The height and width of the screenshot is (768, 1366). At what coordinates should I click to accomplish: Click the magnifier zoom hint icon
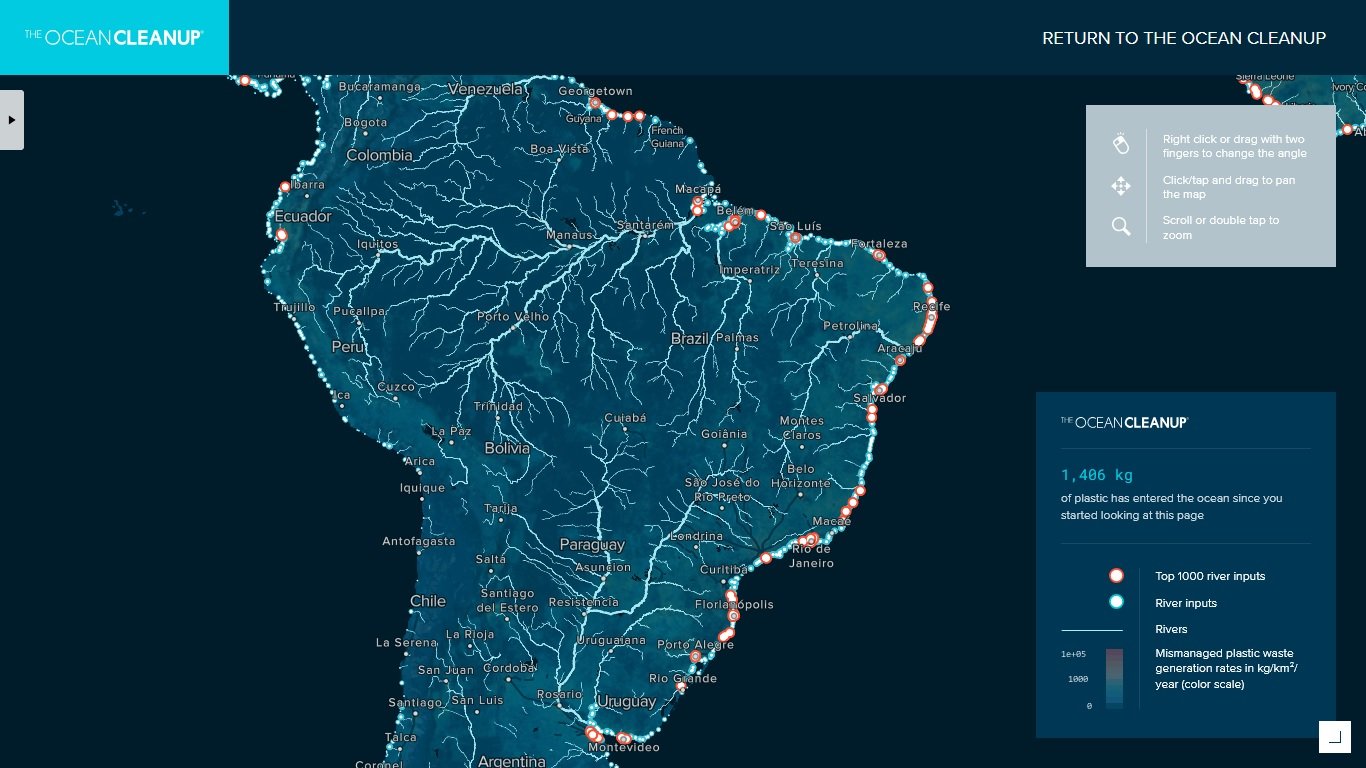[x=1121, y=227]
